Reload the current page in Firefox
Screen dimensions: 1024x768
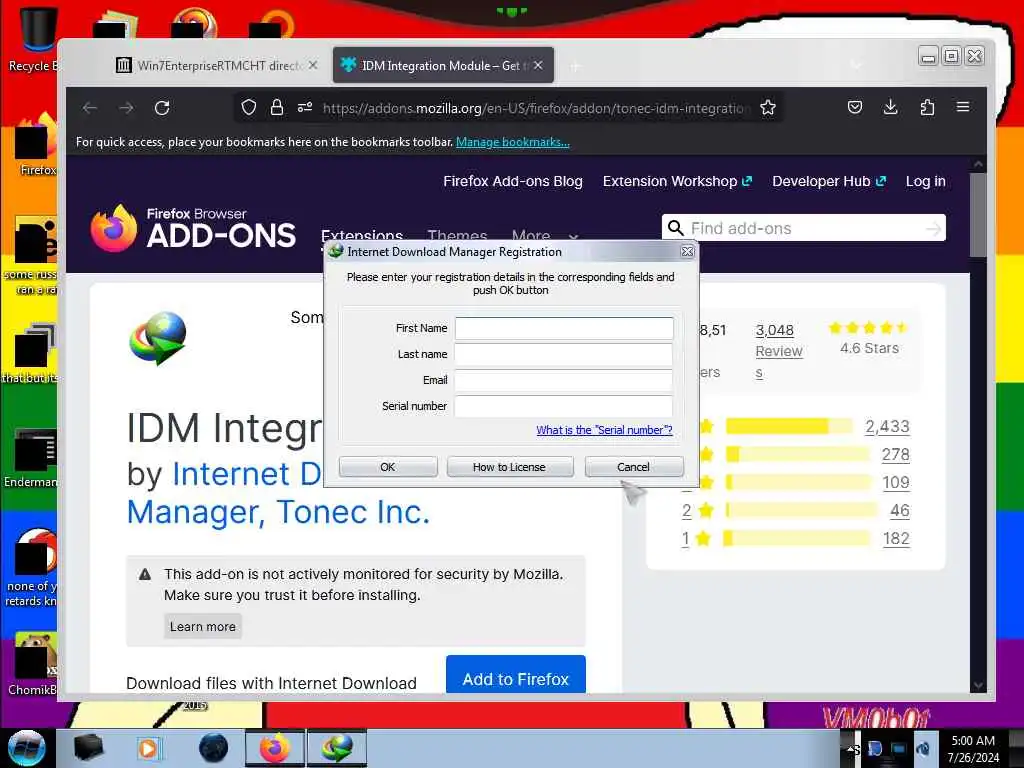tap(162, 108)
